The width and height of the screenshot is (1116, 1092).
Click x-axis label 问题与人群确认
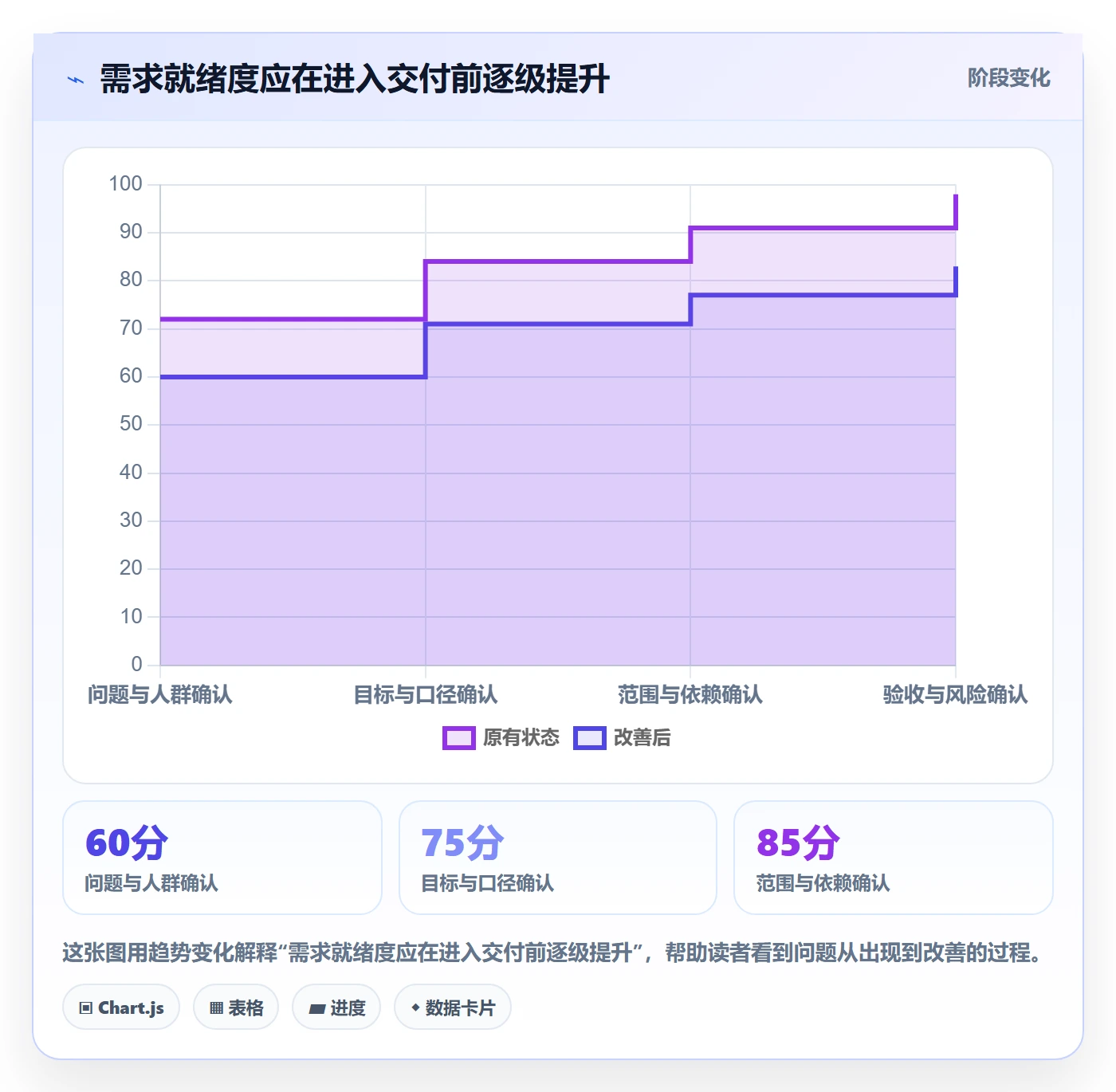coord(160,695)
